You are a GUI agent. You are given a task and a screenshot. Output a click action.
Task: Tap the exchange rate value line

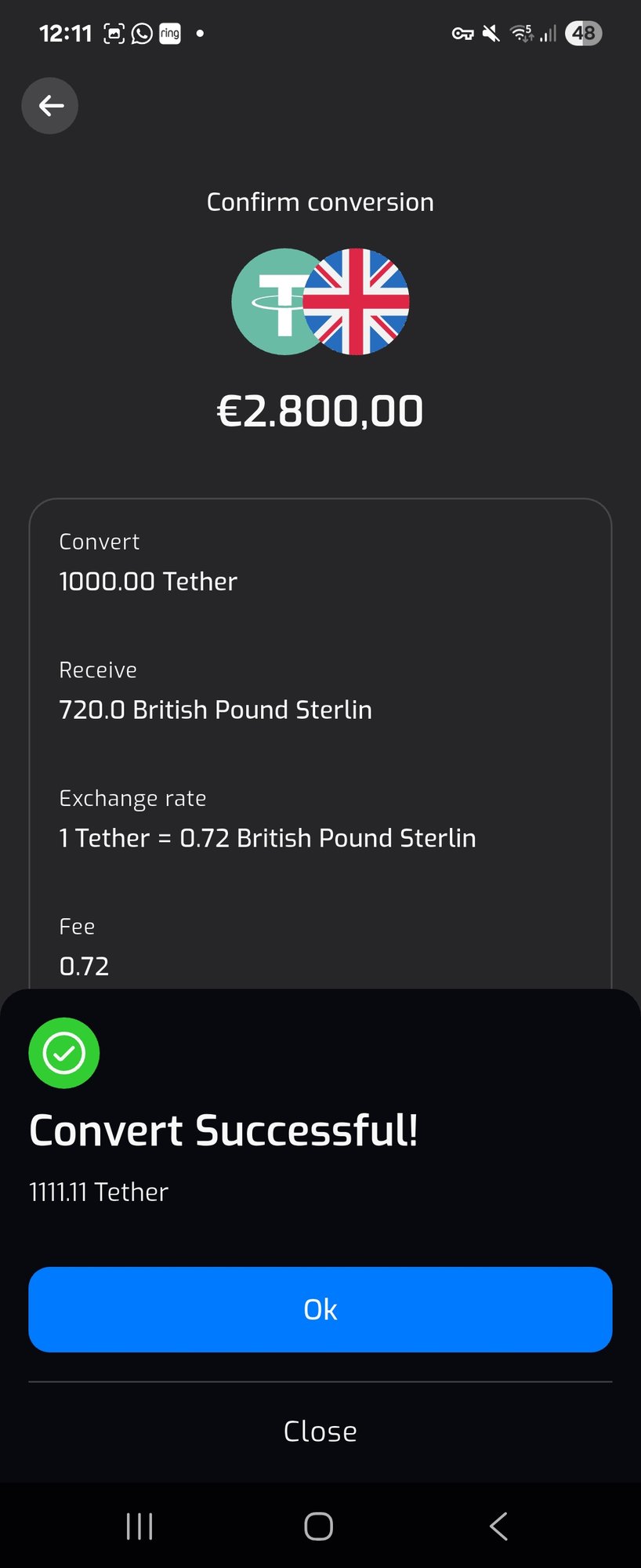click(x=267, y=838)
